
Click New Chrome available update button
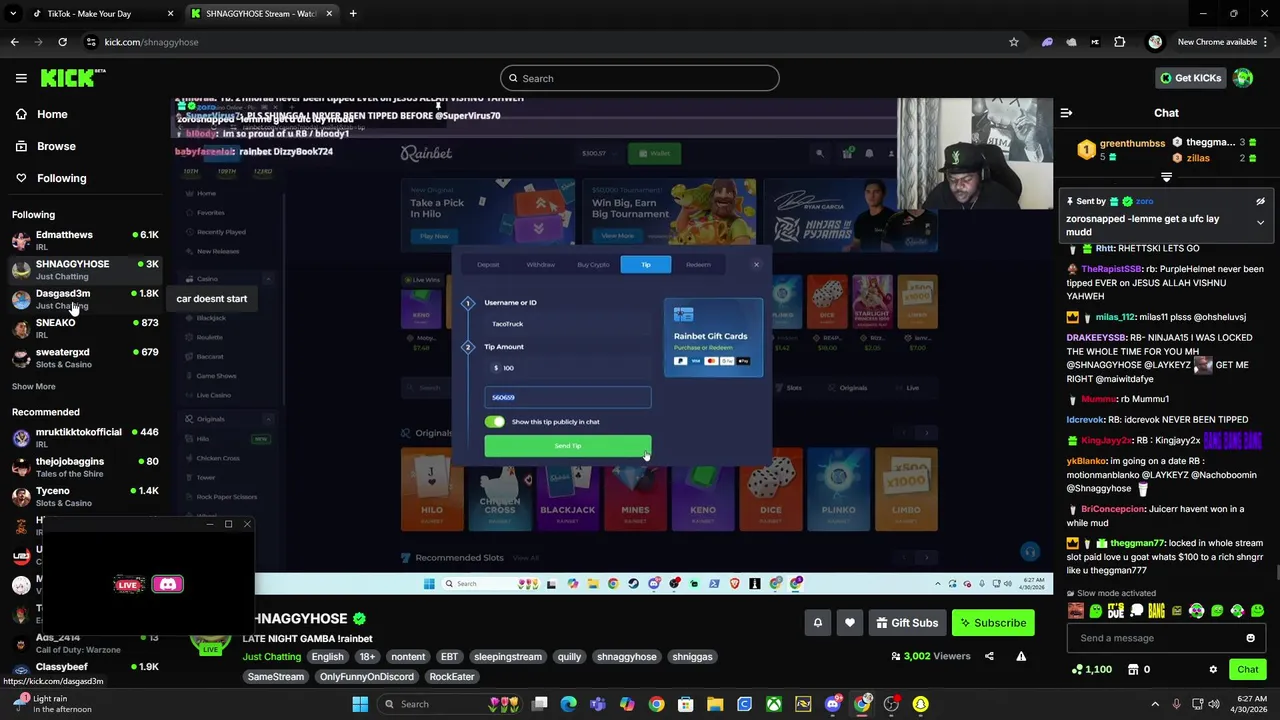tap(1217, 42)
